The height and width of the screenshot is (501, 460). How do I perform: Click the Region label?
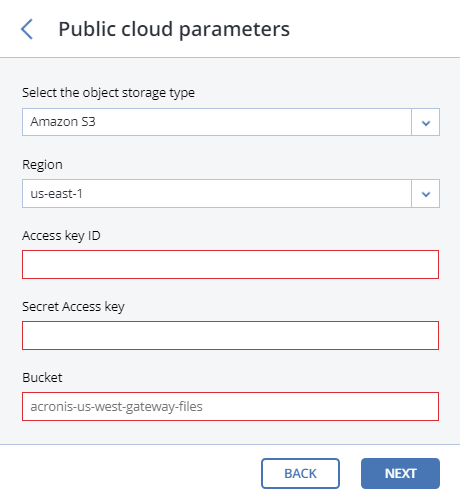coord(42,165)
